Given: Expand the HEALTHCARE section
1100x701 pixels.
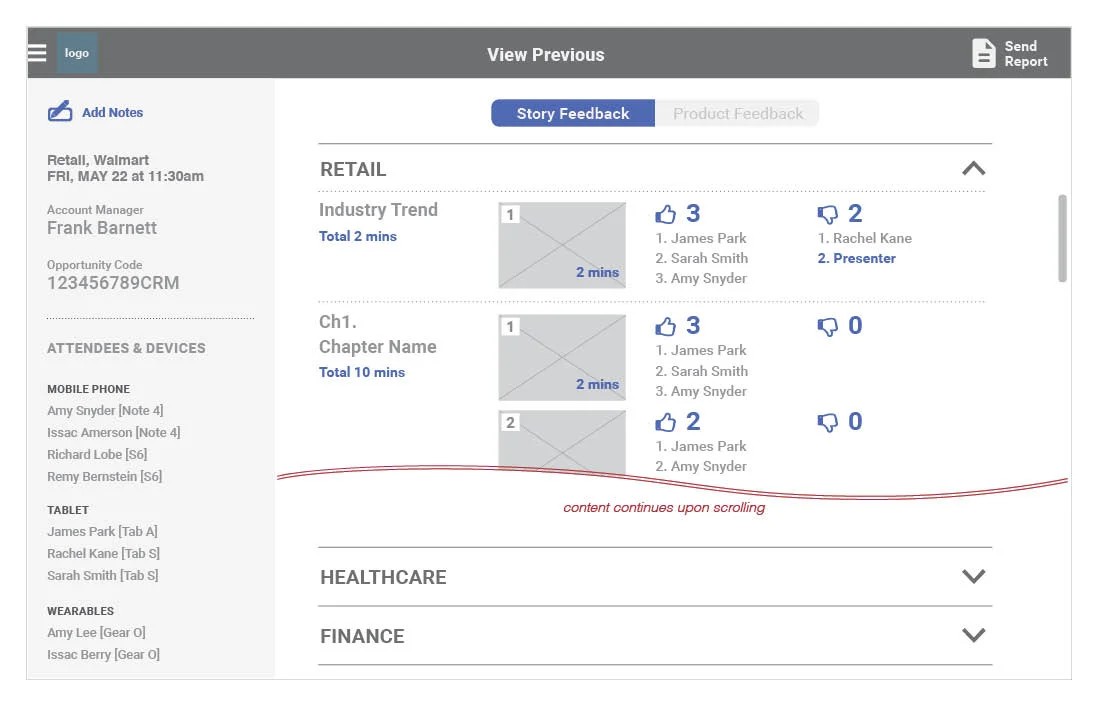Looking at the screenshot, I should point(974,576).
